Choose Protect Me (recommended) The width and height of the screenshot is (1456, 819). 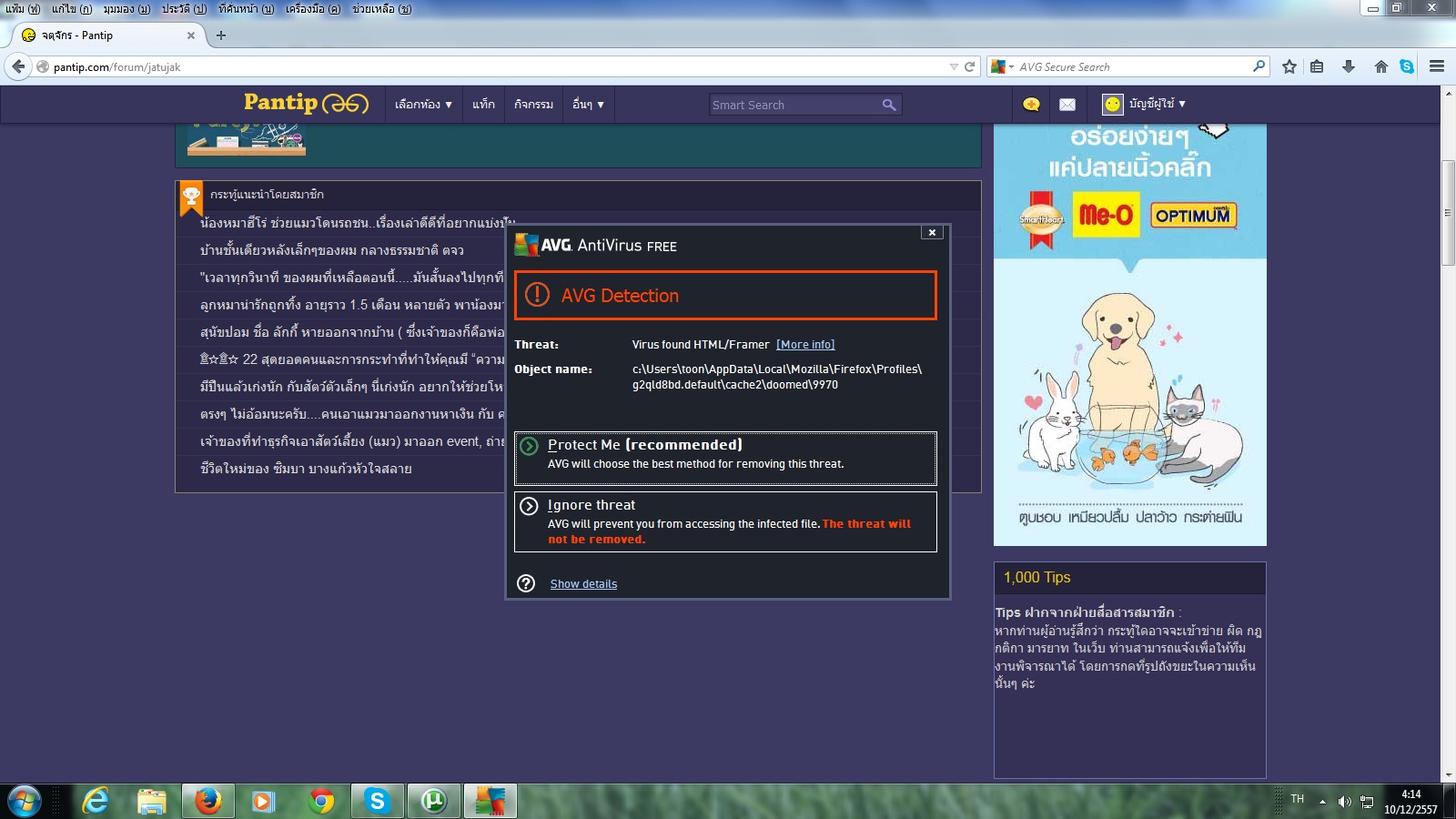point(725,458)
